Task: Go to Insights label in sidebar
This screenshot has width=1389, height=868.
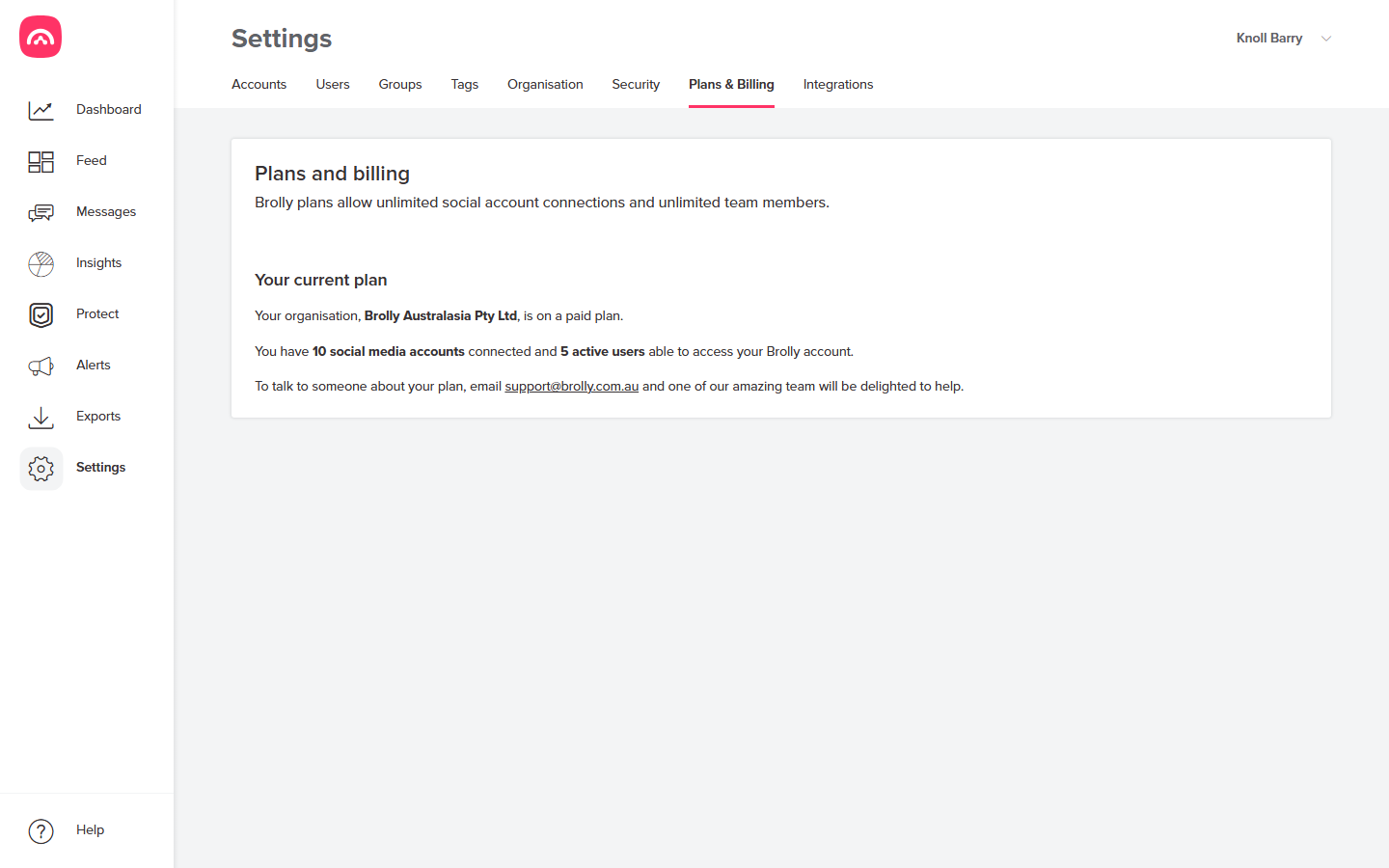Action: pyautogui.click(x=98, y=262)
